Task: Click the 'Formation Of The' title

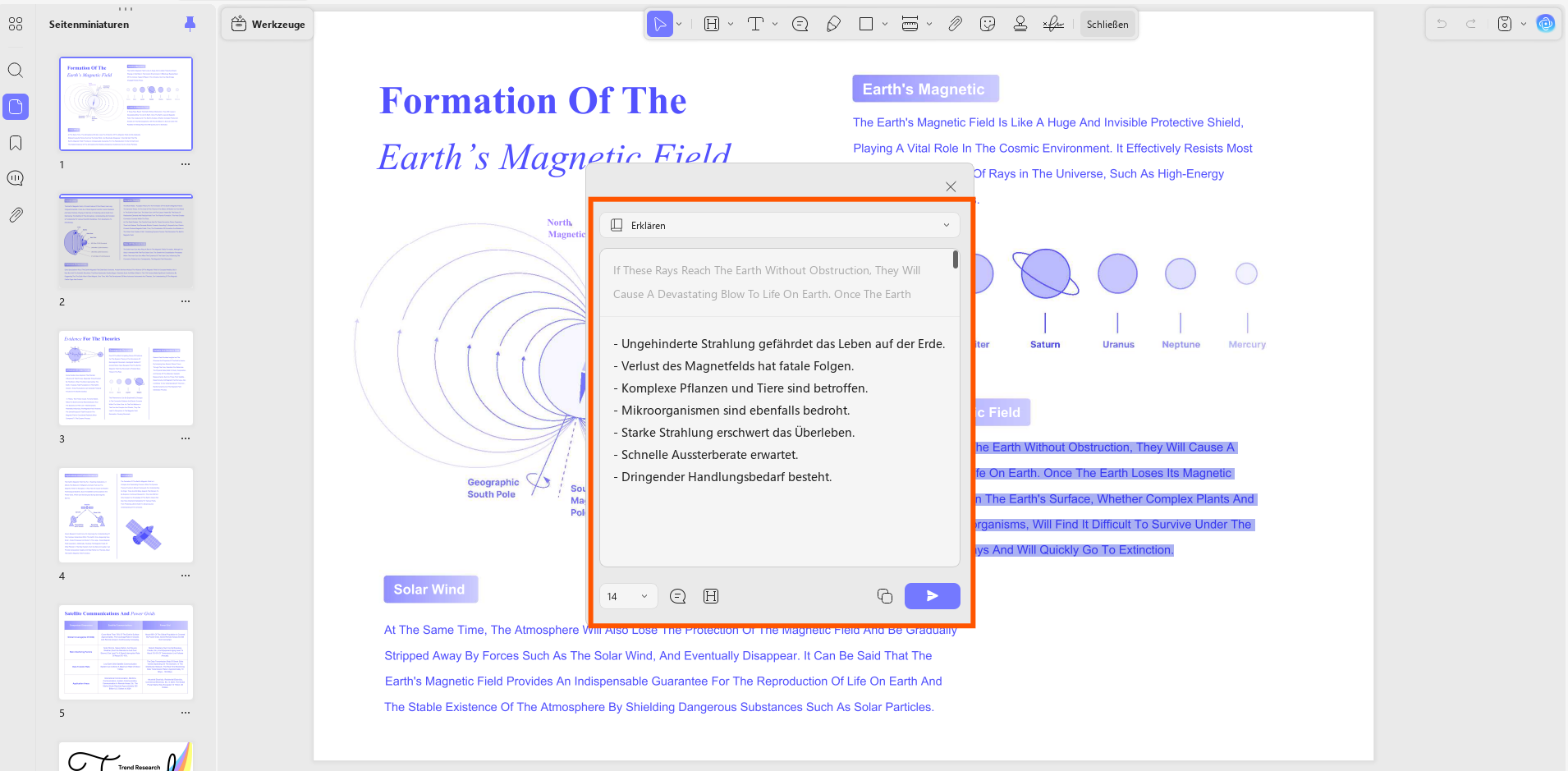Action: click(x=533, y=101)
